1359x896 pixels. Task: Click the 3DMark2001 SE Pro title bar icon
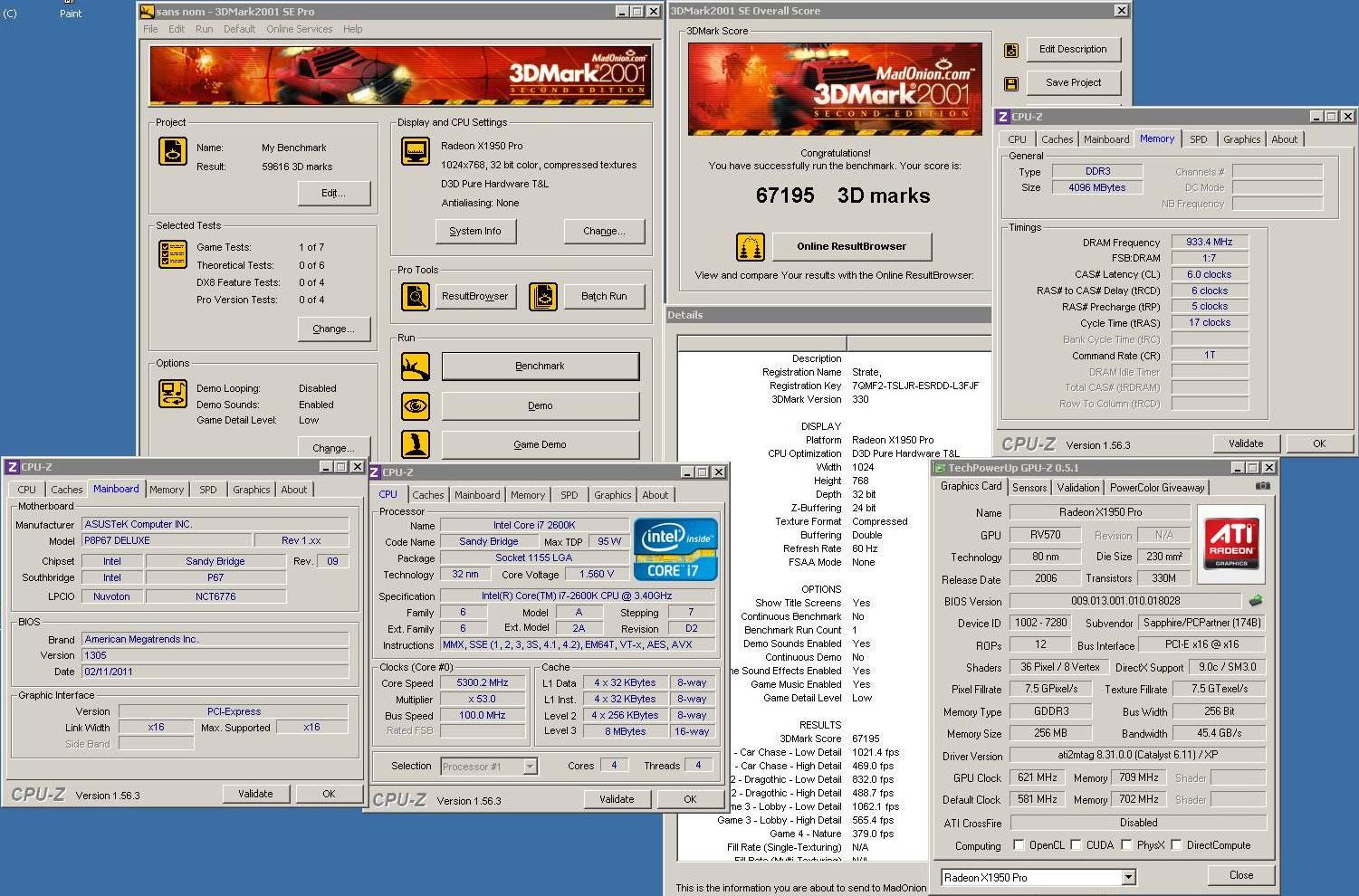147,11
